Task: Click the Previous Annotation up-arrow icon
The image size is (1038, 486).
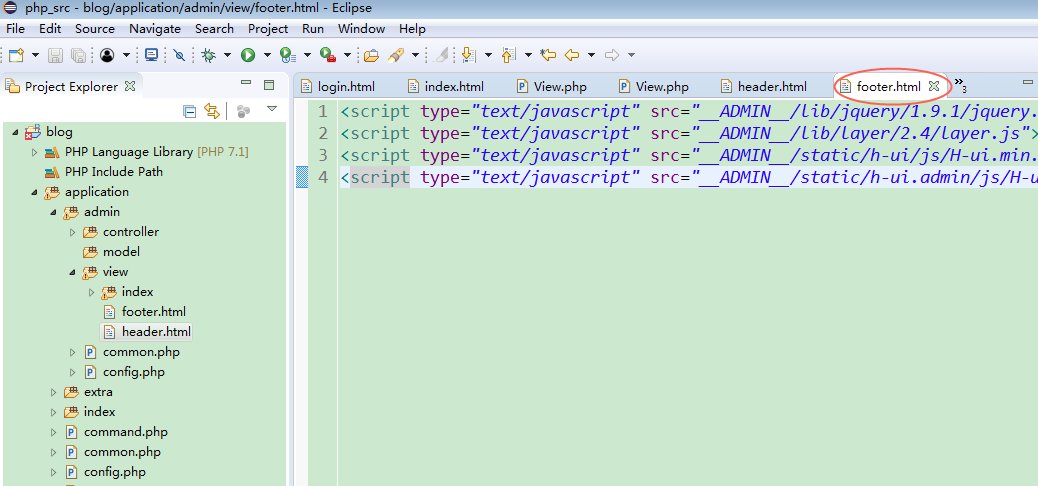Action: pyautogui.click(x=508, y=55)
